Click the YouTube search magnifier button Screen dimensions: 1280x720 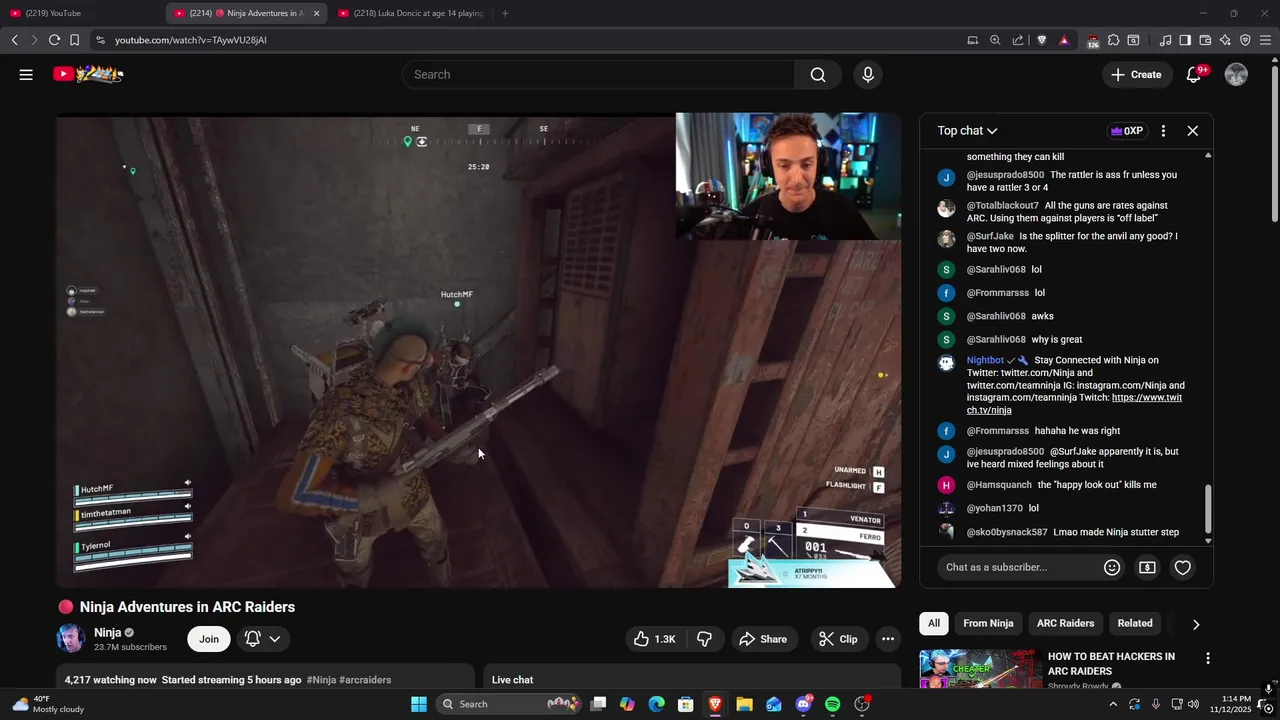818,74
